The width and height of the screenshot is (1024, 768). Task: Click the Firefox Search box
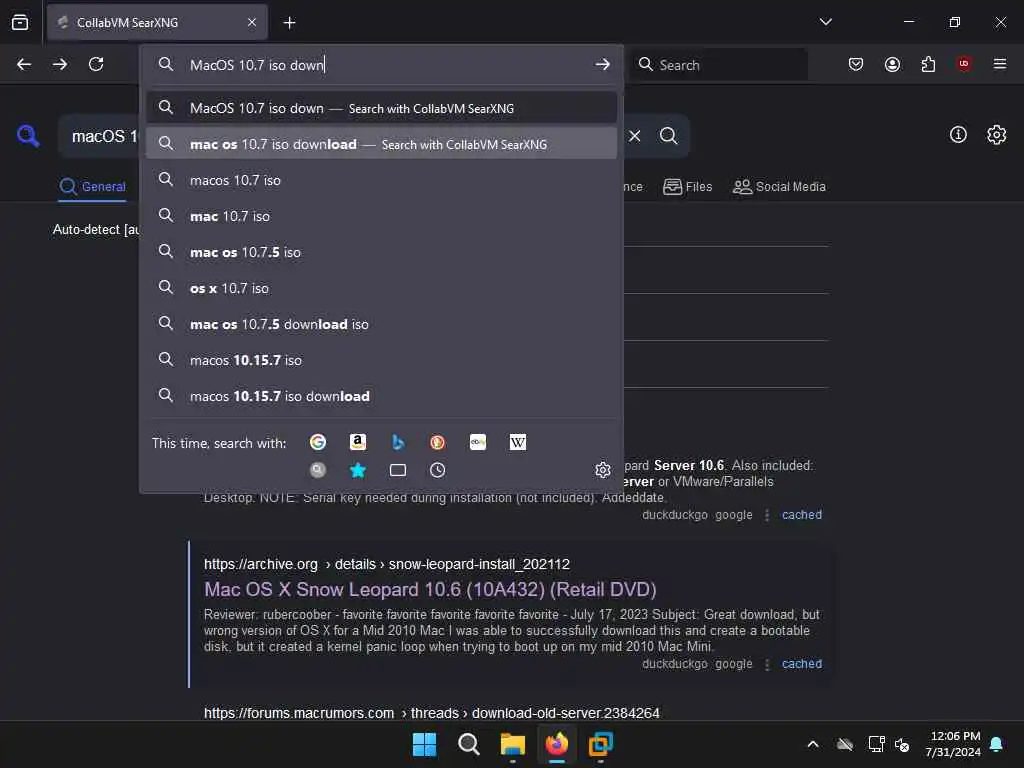click(x=720, y=65)
